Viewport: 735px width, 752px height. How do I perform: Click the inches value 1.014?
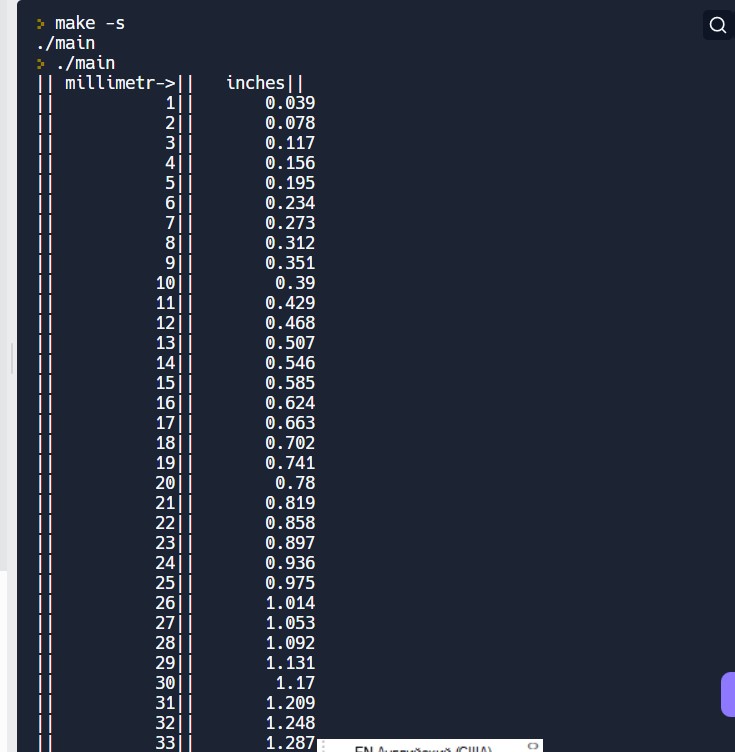click(290, 603)
